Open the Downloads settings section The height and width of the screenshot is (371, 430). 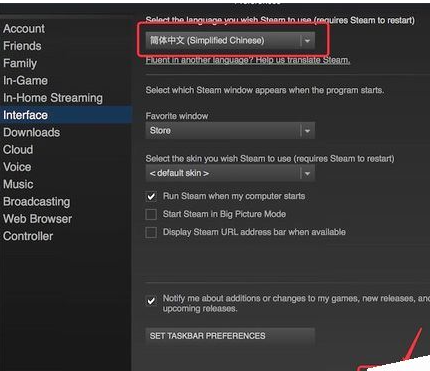click(x=32, y=132)
